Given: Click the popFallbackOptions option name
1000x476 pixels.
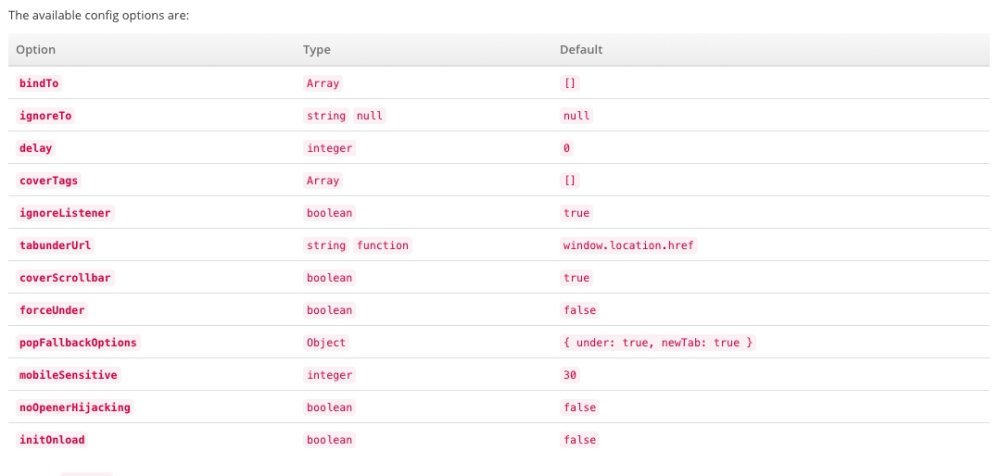Looking at the screenshot, I should point(78,343).
